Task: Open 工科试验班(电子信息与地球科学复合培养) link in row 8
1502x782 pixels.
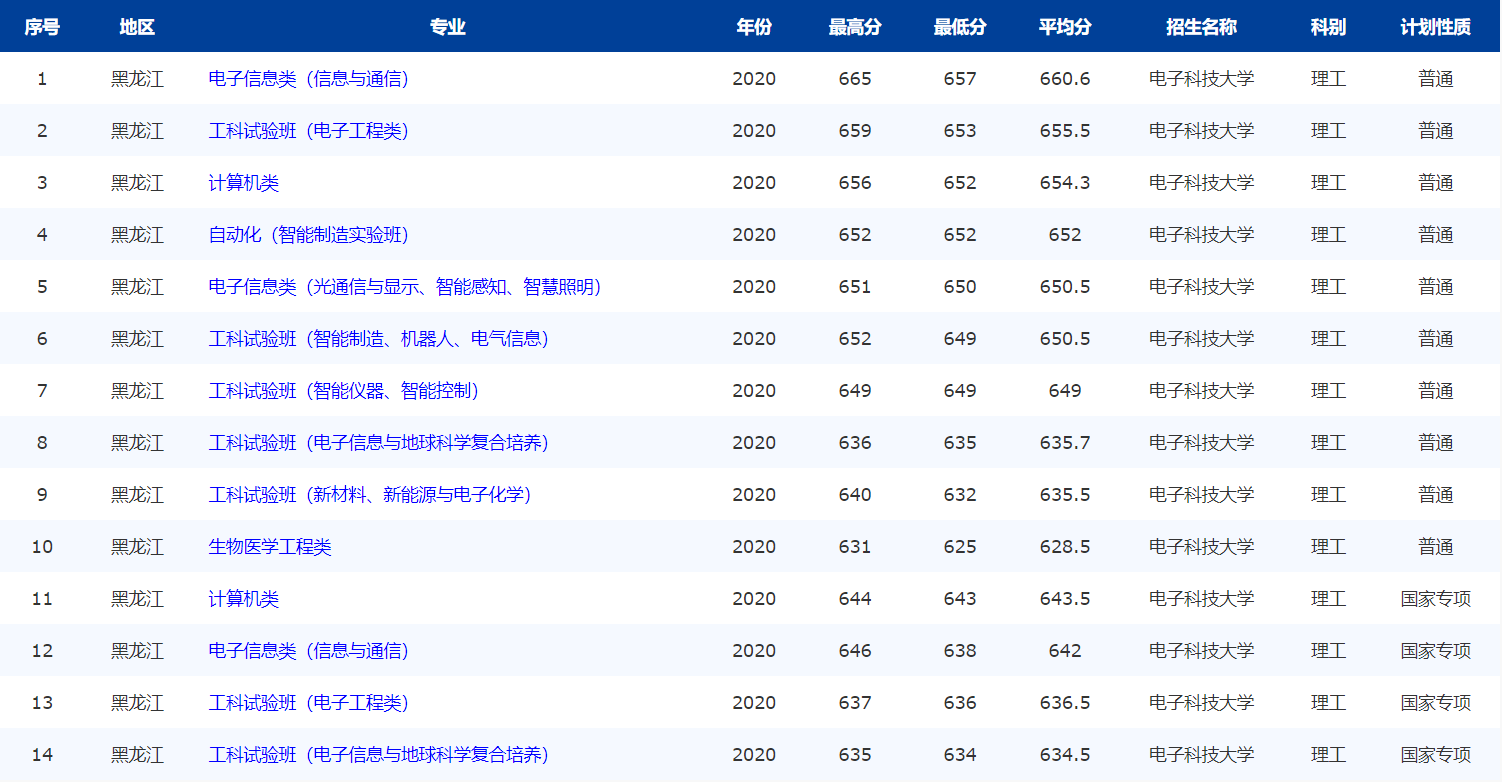Action: [379, 442]
